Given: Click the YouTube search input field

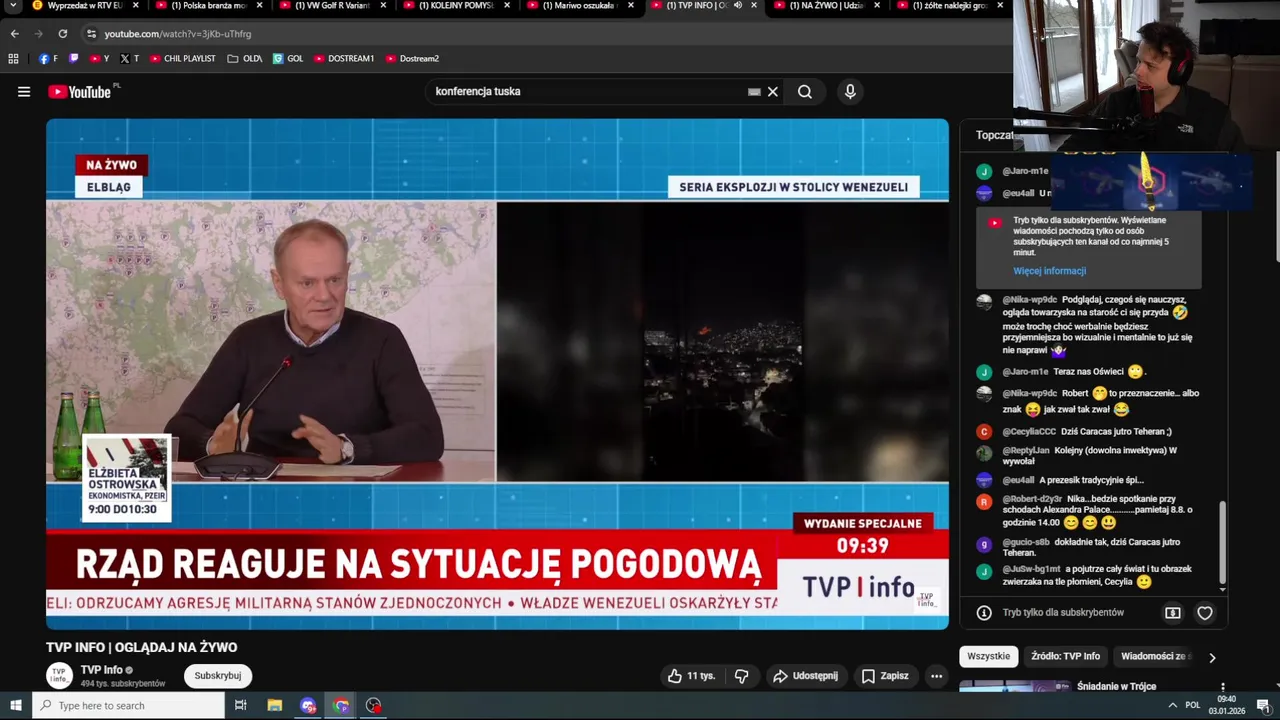Looking at the screenshot, I should point(588,92).
